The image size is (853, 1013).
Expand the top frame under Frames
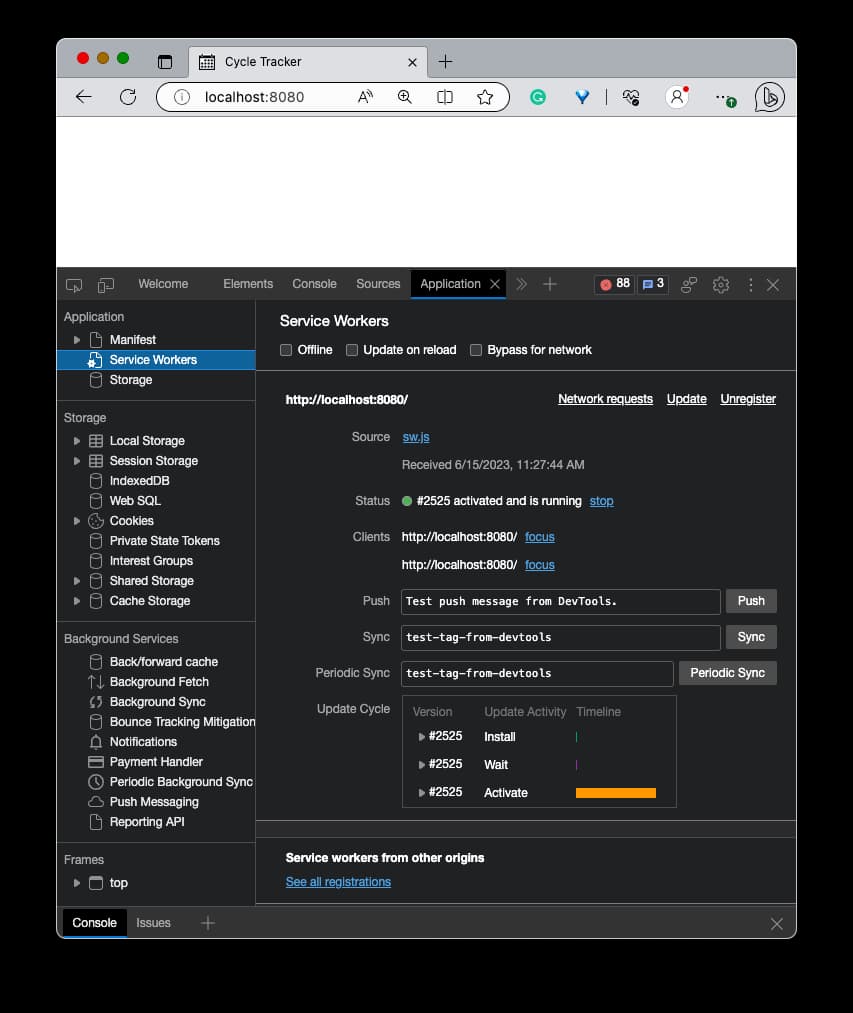[x=77, y=882]
